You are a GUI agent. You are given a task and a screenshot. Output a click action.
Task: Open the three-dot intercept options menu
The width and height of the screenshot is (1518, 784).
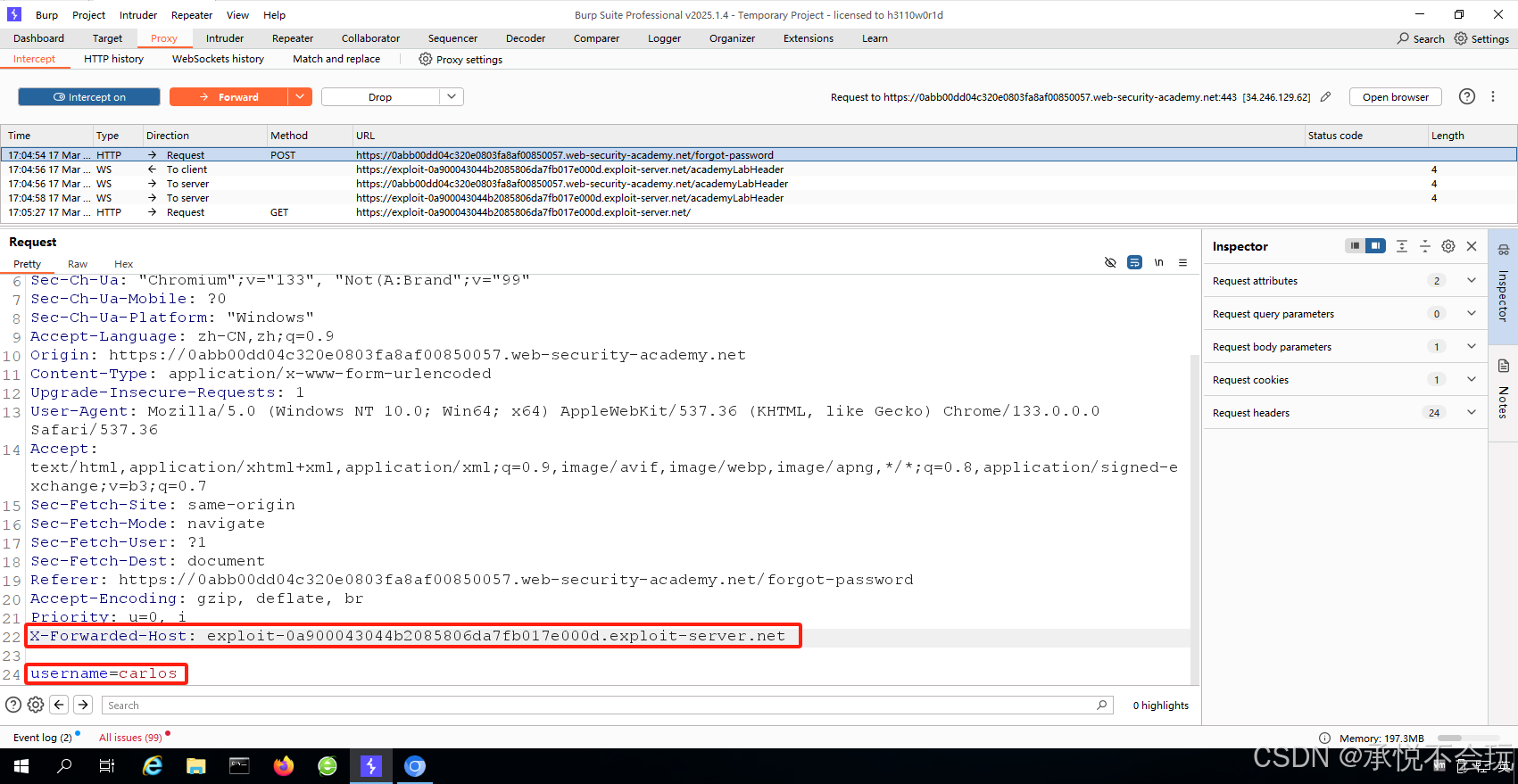[x=1493, y=96]
